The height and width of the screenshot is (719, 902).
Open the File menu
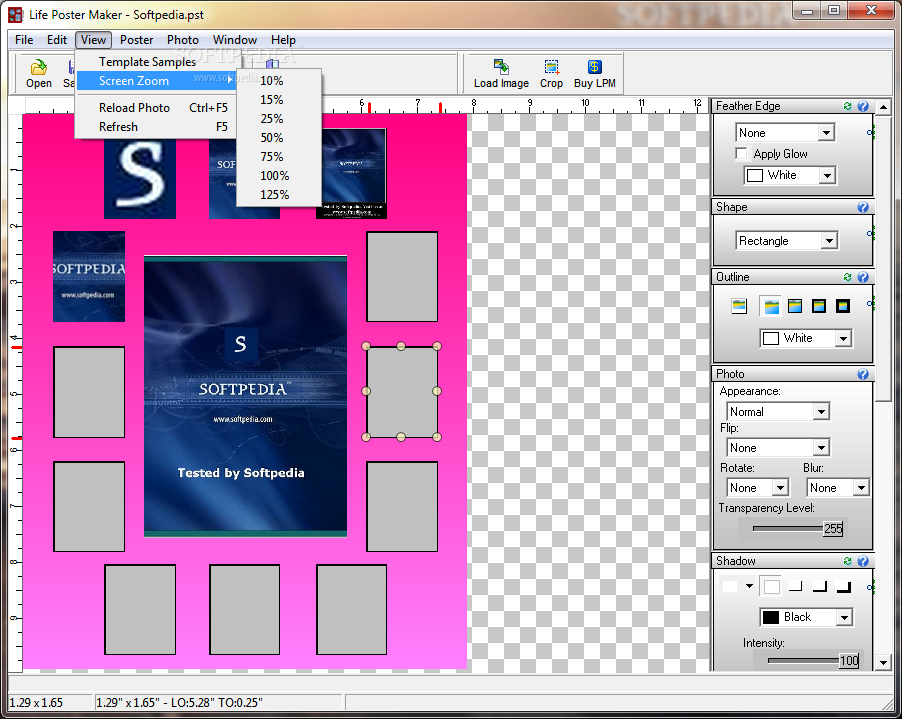click(x=24, y=40)
